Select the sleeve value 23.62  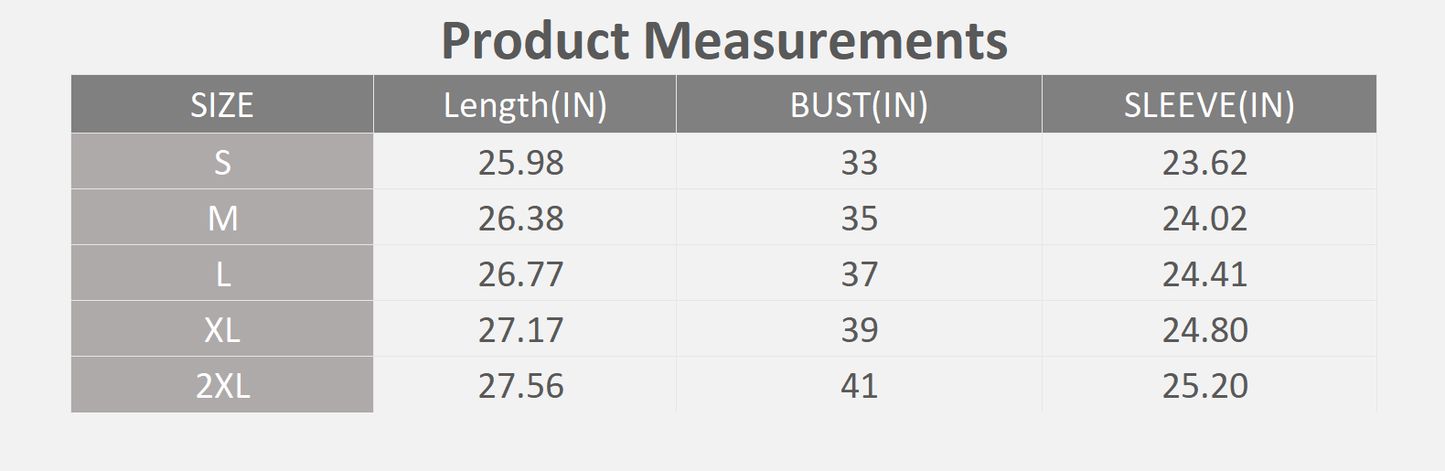(1205, 162)
